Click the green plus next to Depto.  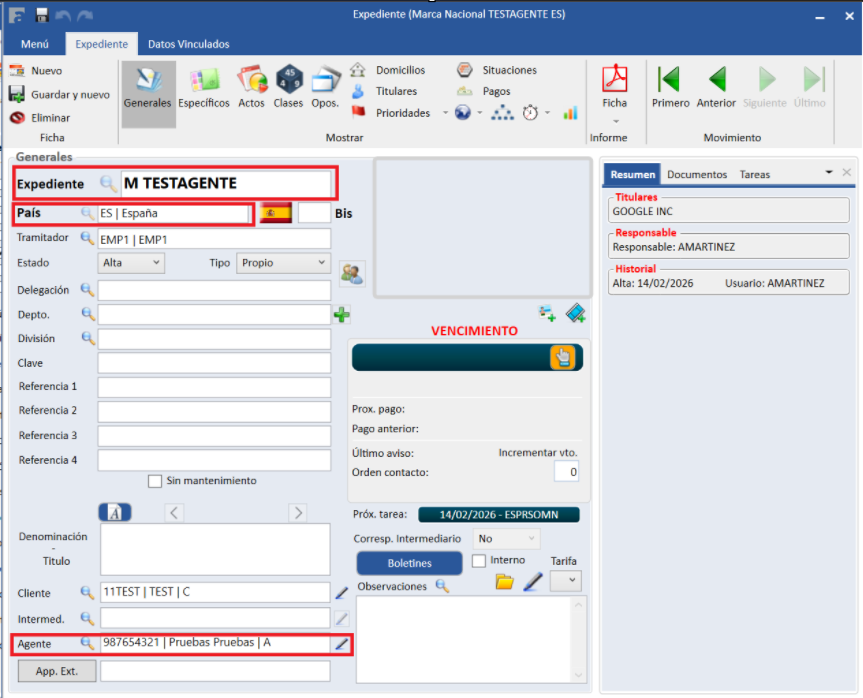tap(342, 315)
